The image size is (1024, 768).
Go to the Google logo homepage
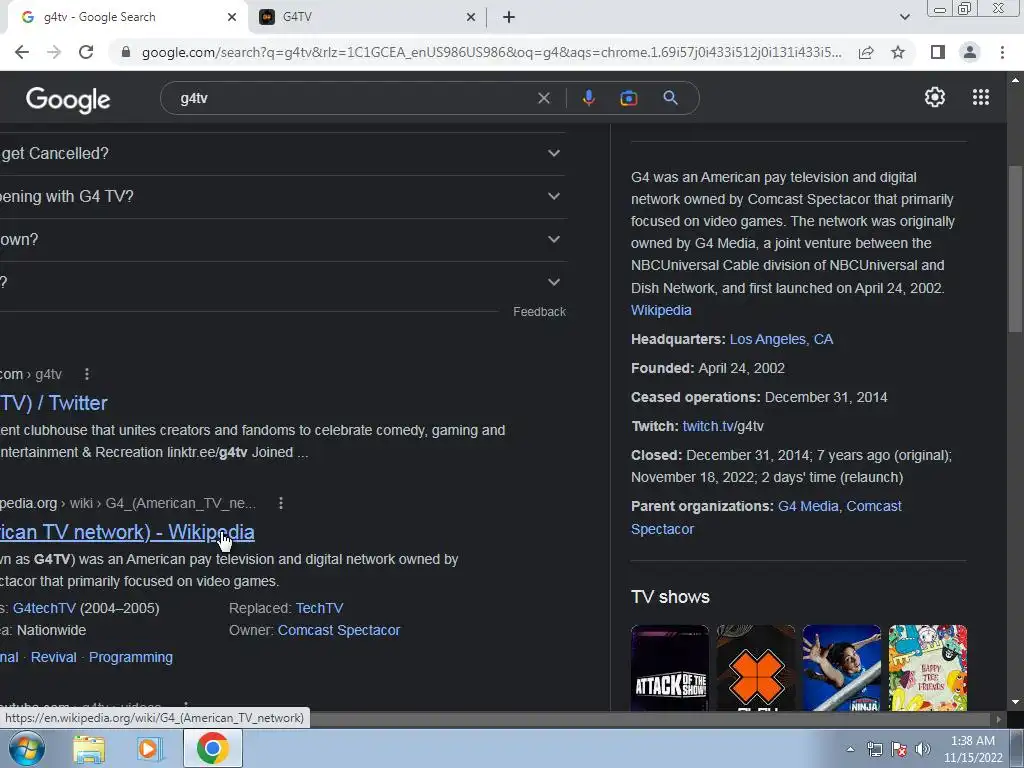(x=68, y=99)
